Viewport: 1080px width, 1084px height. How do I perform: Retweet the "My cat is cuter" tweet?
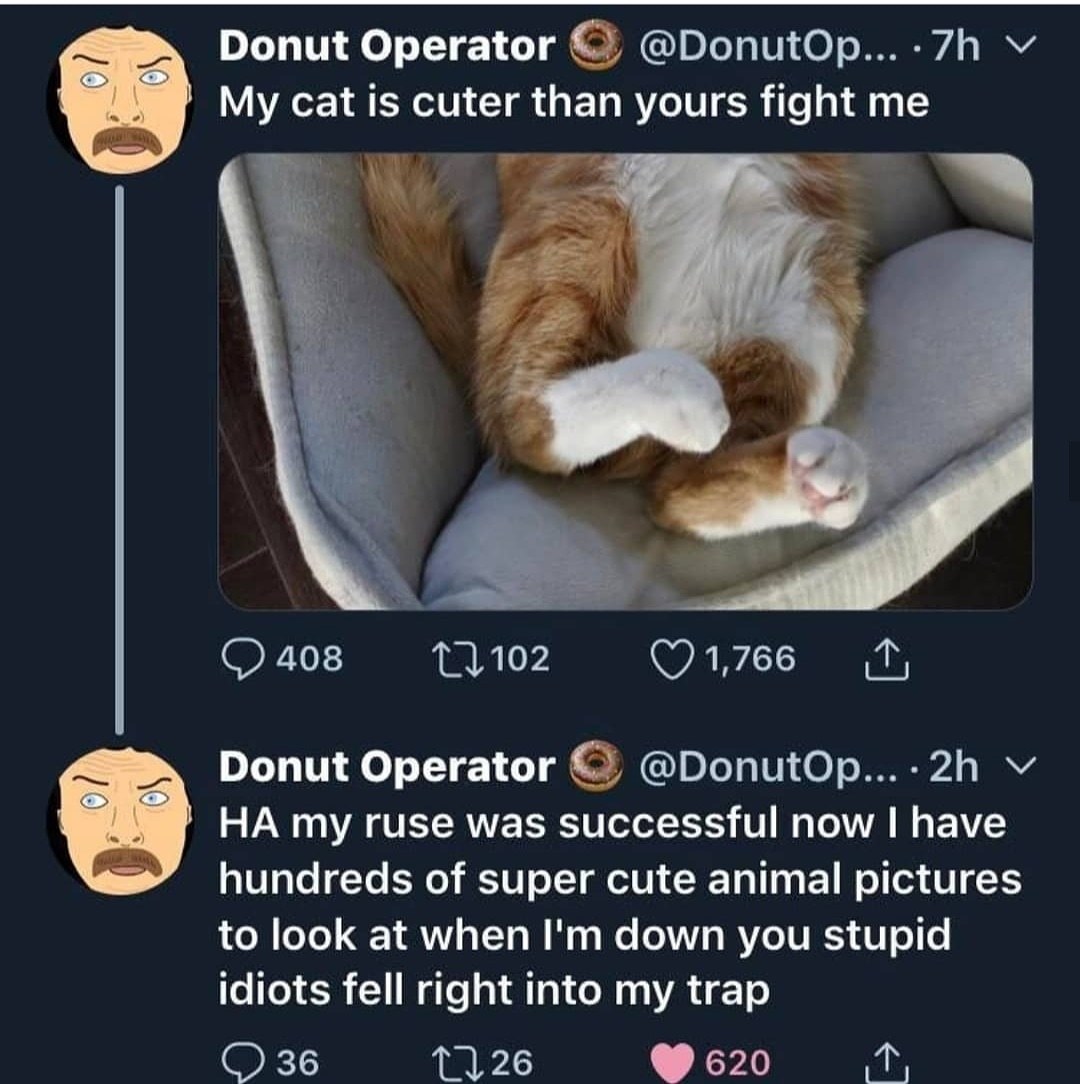(x=434, y=659)
